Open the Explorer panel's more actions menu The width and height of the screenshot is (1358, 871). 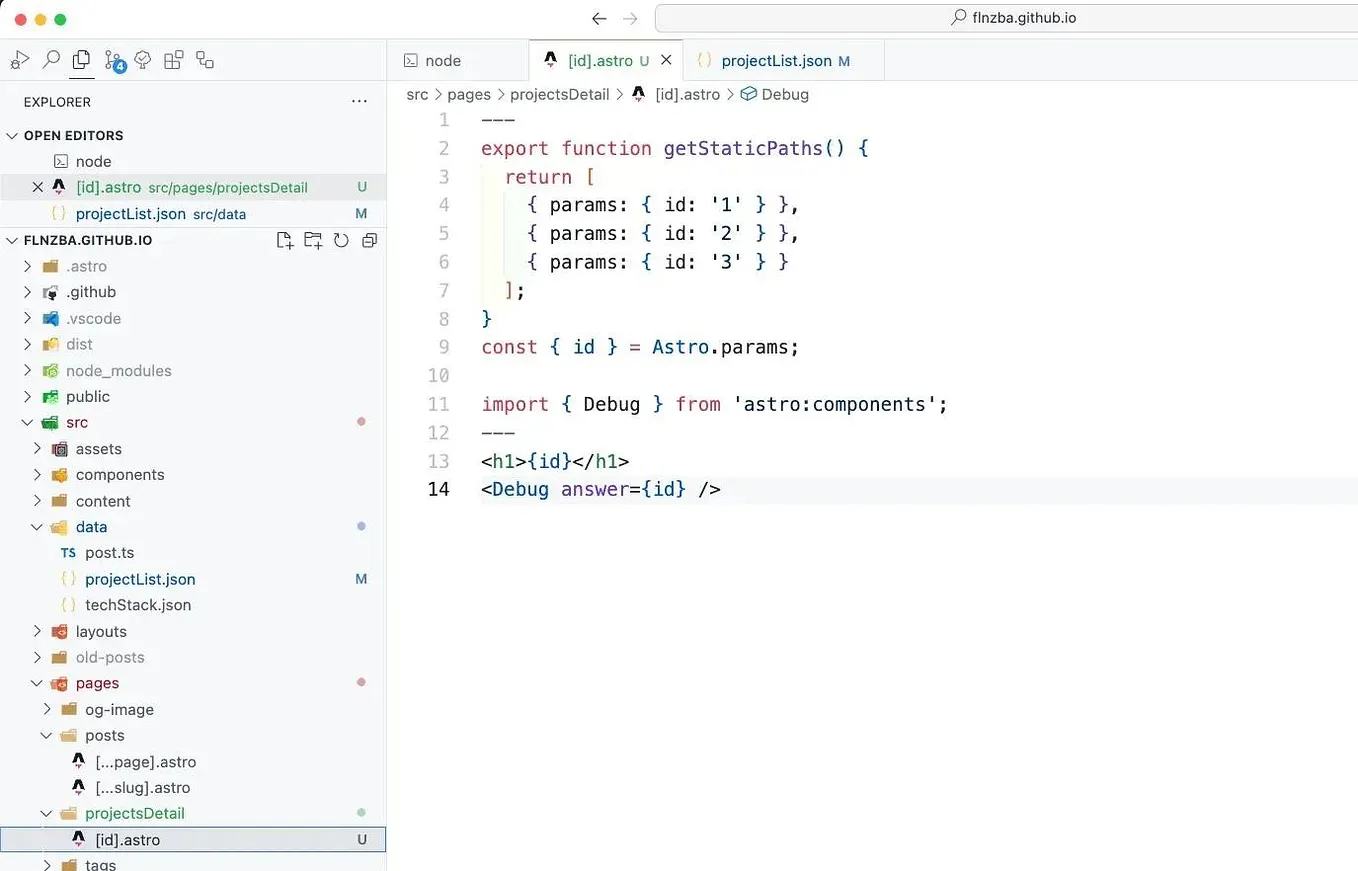pyautogui.click(x=359, y=101)
